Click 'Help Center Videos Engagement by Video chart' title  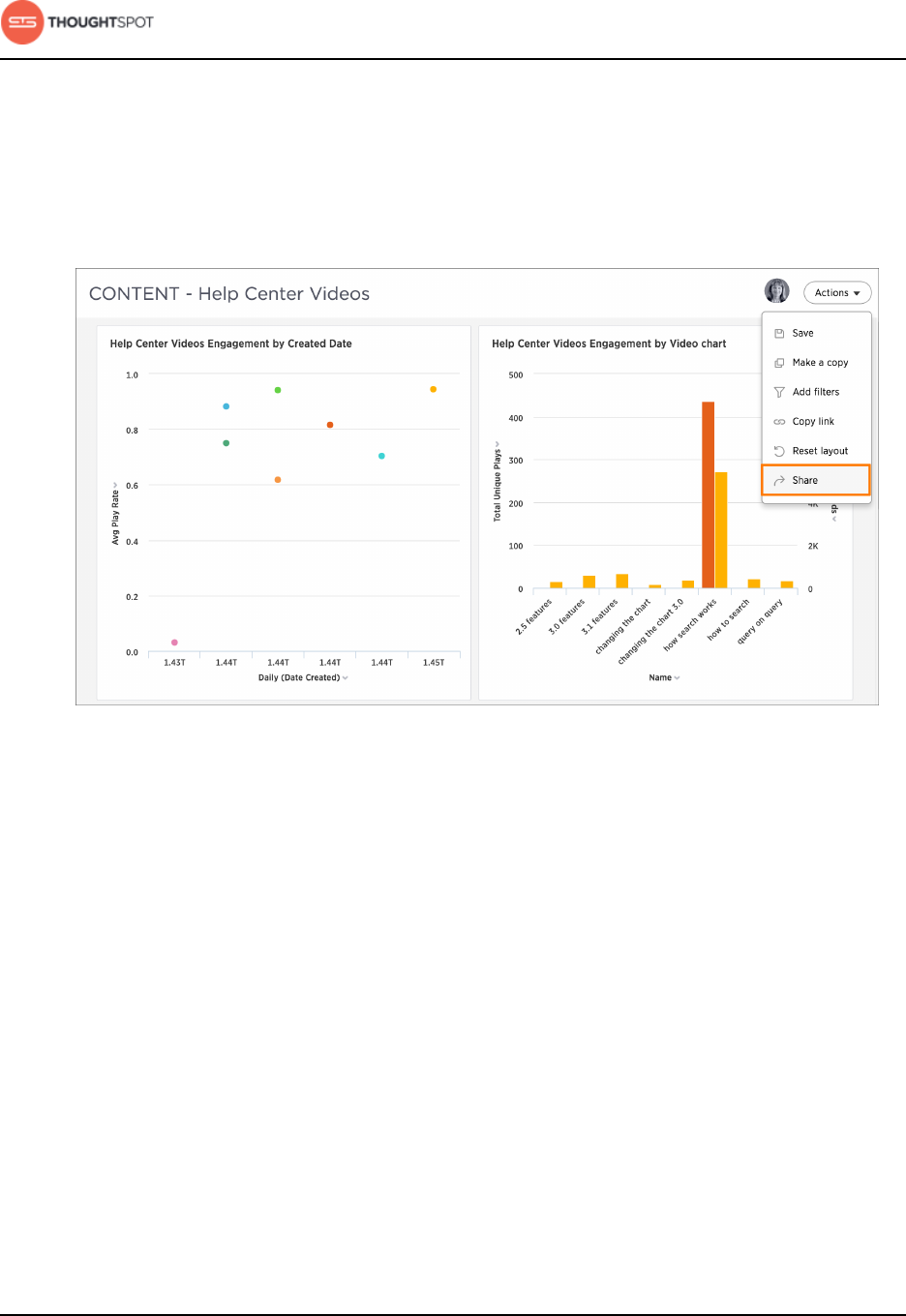click(609, 344)
